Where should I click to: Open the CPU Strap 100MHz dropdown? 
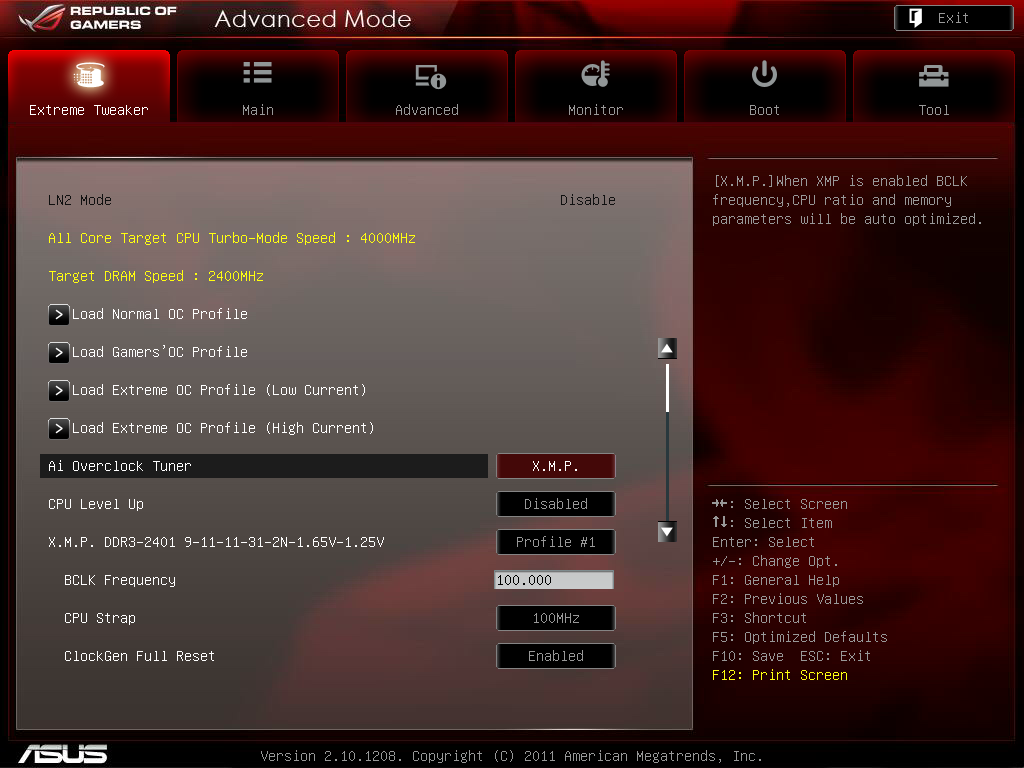pos(556,618)
